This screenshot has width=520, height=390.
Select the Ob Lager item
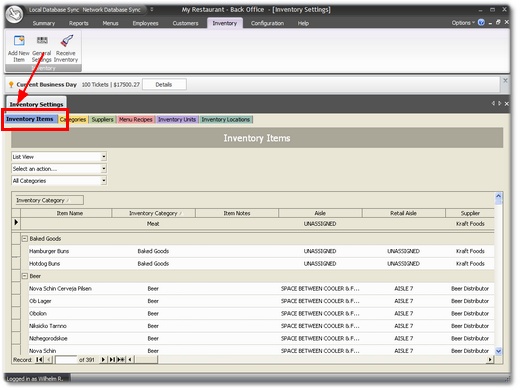[40, 301]
